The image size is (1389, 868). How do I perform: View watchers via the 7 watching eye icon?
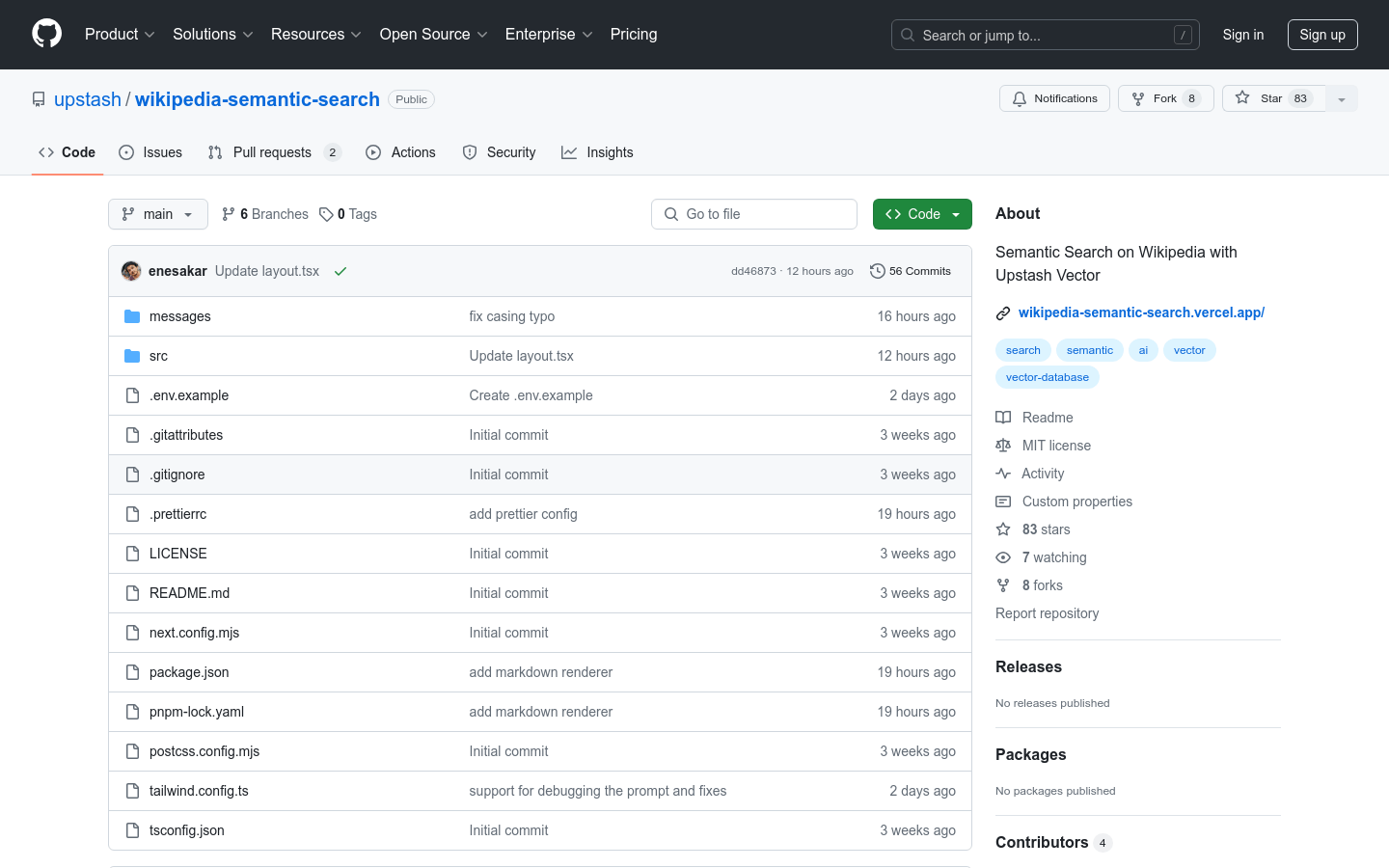coord(1003,557)
